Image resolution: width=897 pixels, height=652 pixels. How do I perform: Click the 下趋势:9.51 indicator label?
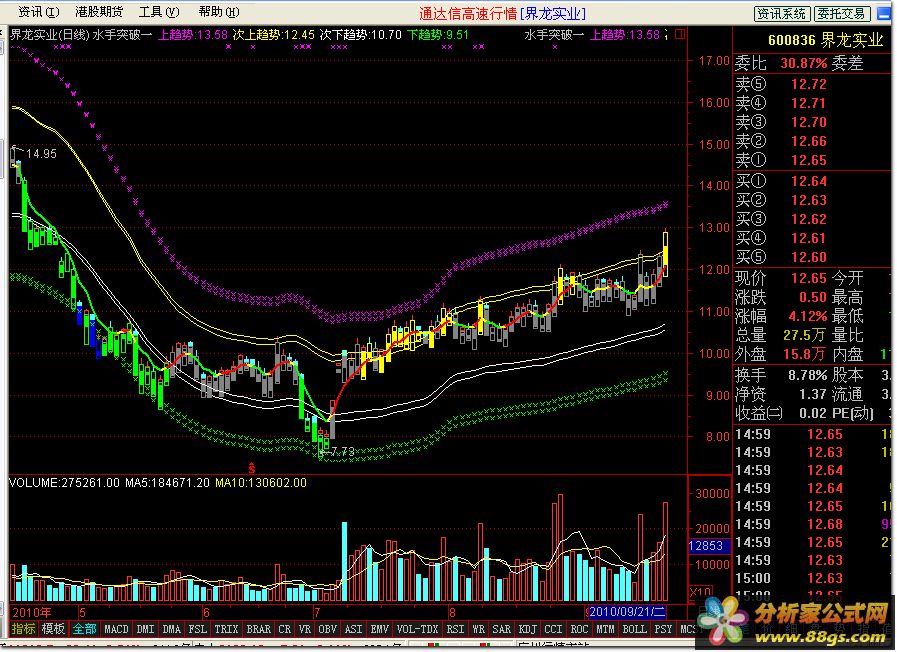click(x=438, y=34)
